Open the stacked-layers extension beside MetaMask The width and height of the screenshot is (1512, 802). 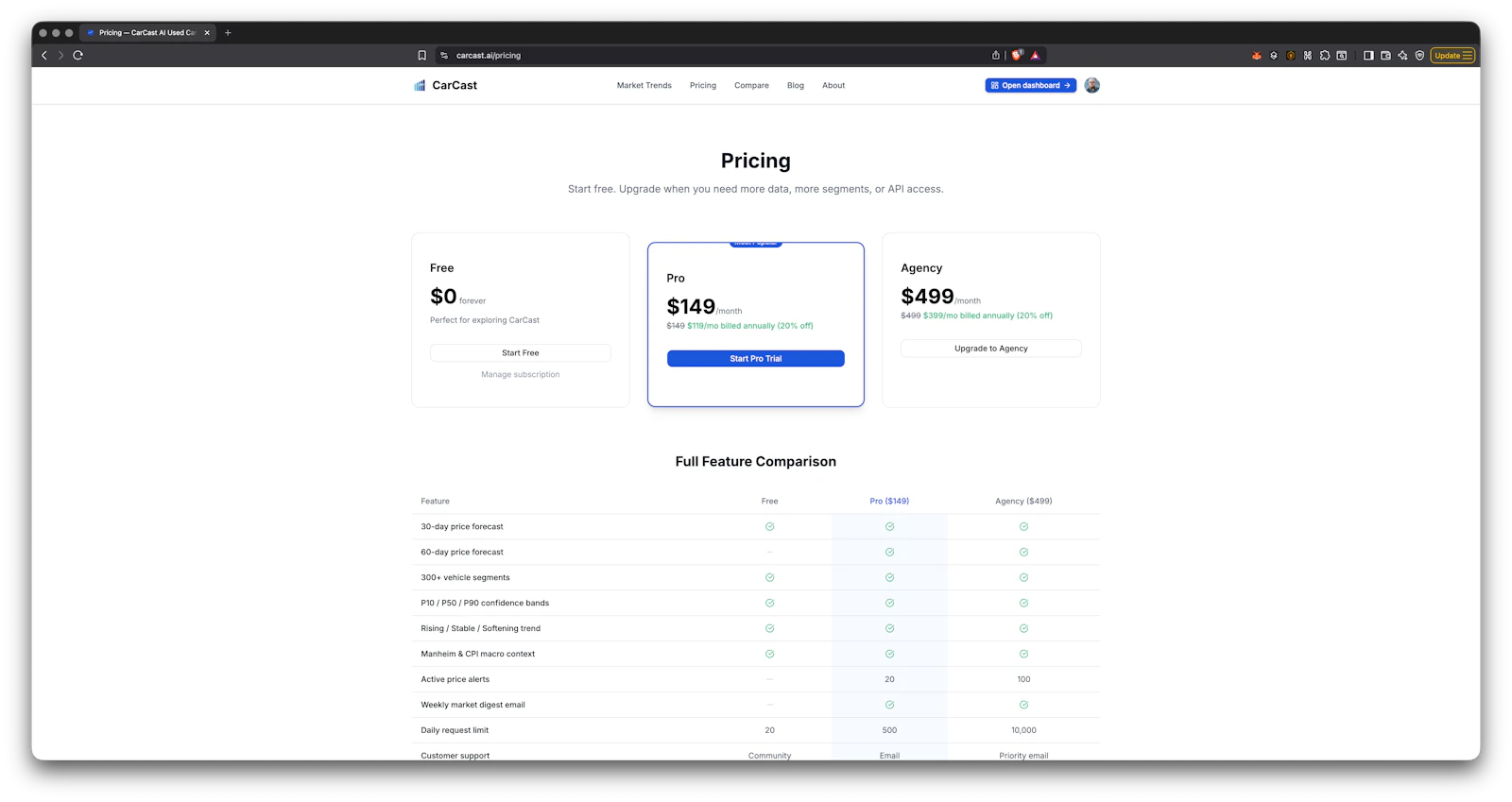coord(1274,56)
